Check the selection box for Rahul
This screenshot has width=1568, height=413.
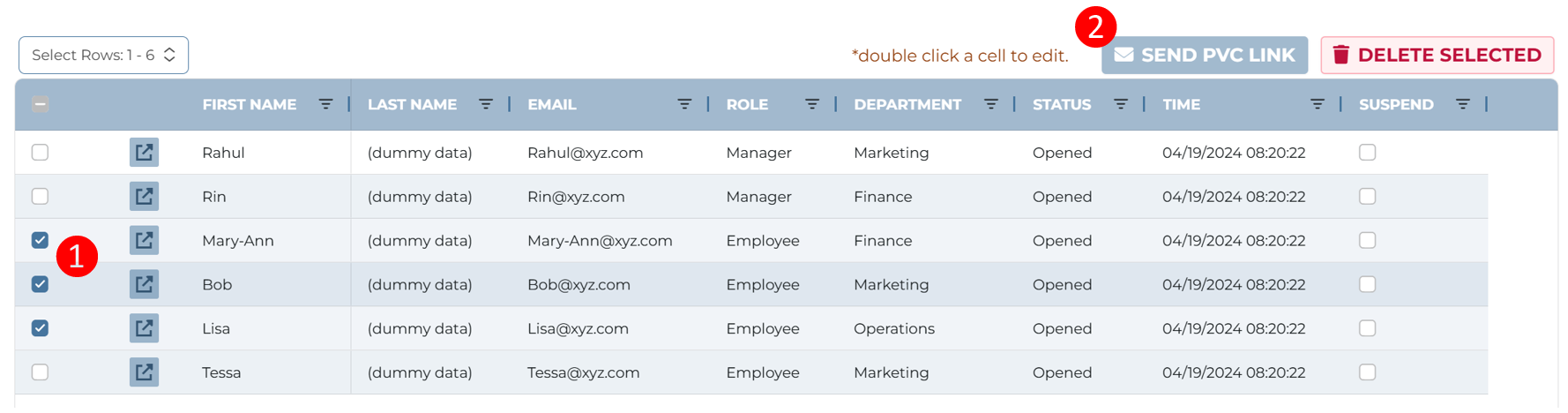click(40, 152)
